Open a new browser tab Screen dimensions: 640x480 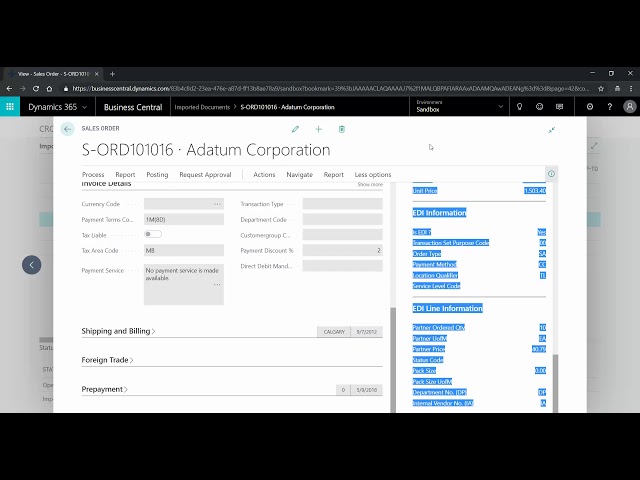112,74
